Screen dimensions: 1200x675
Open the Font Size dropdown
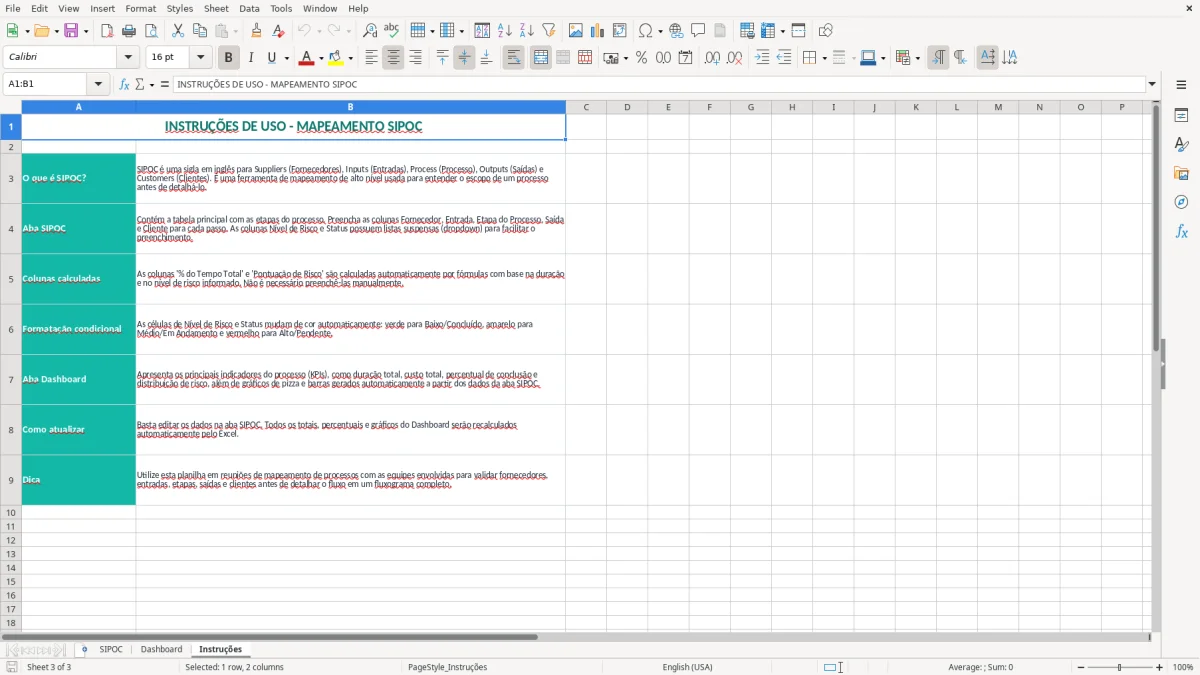pyautogui.click(x=200, y=58)
